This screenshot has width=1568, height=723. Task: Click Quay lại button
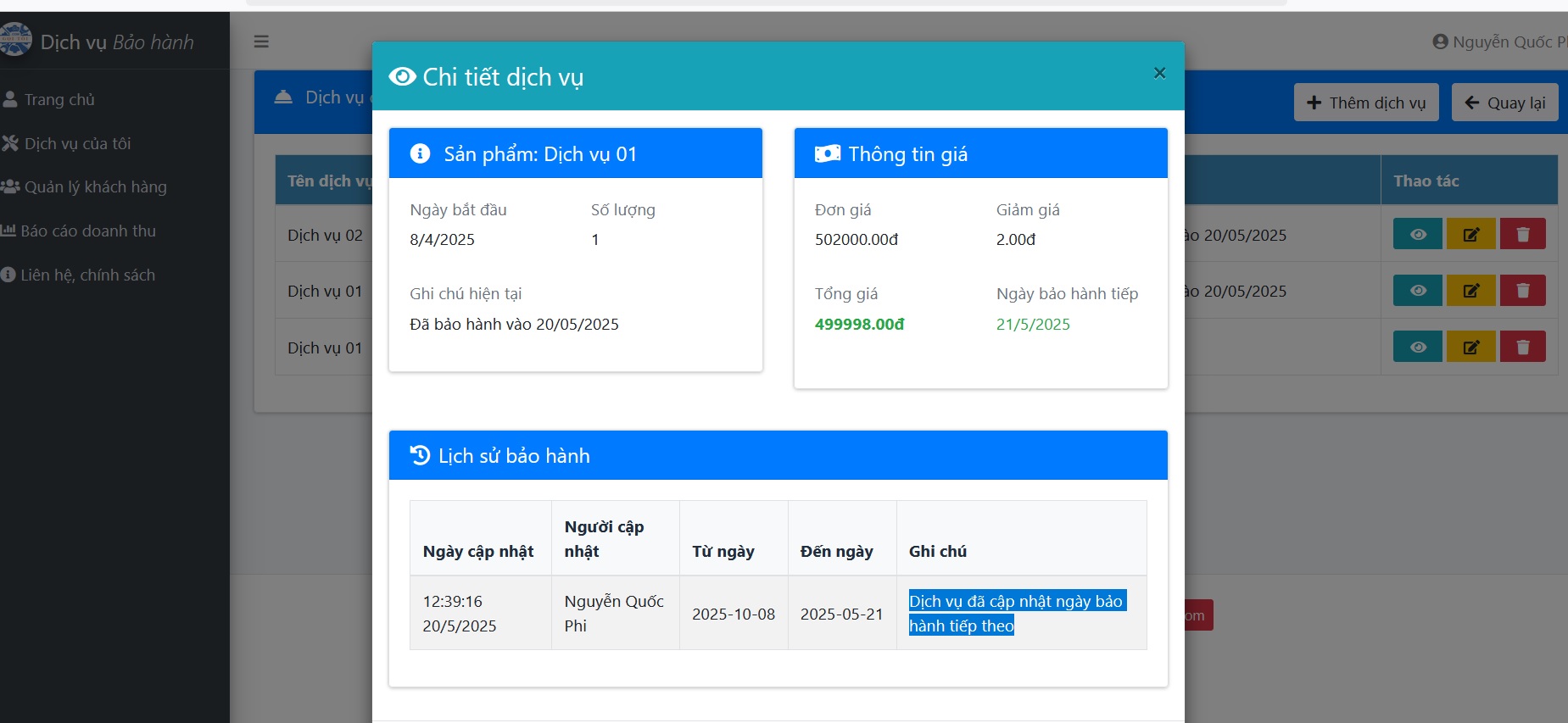click(x=1504, y=103)
